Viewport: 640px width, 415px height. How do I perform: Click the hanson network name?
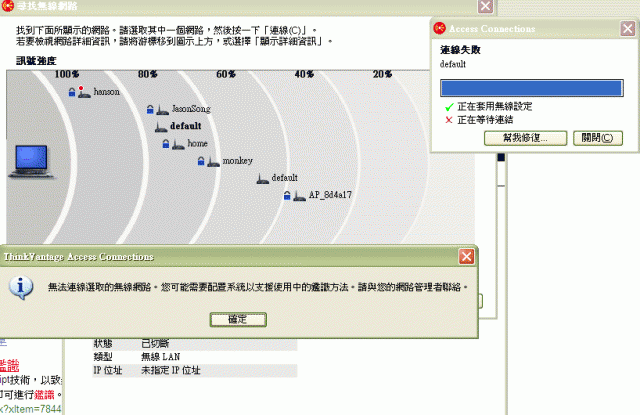[107, 92]
